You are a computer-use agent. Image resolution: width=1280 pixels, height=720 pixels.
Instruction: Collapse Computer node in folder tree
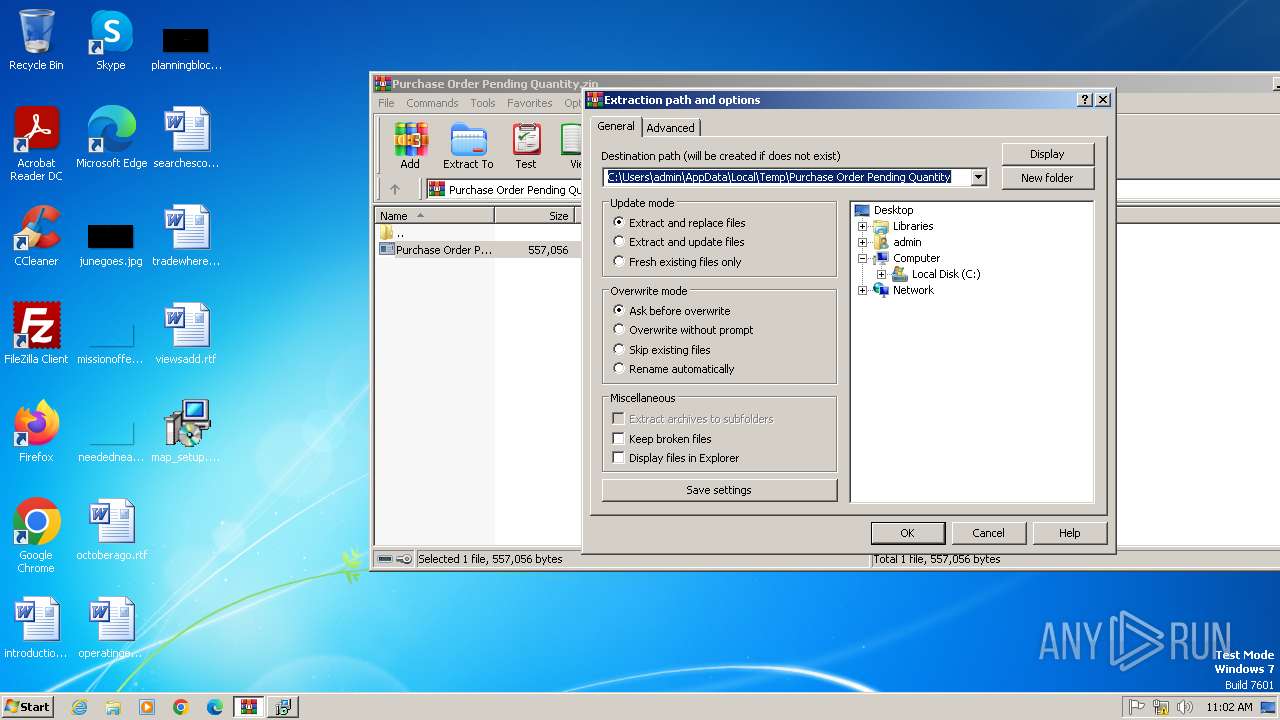click(863, 258)
